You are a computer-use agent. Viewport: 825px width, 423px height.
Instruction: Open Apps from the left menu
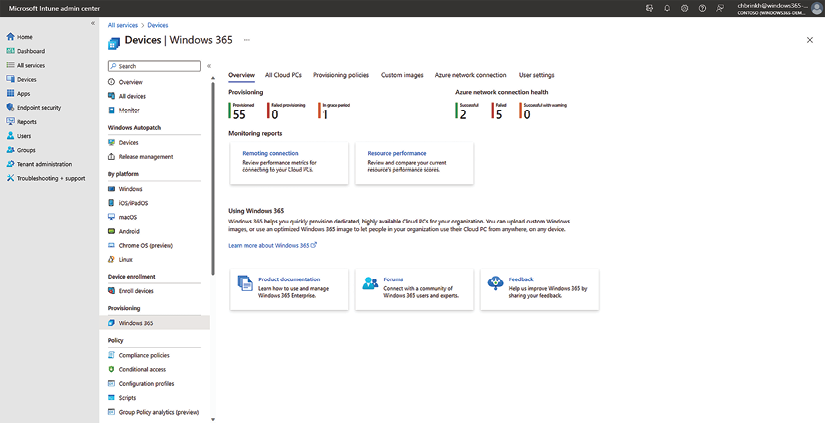click(18, 94)
